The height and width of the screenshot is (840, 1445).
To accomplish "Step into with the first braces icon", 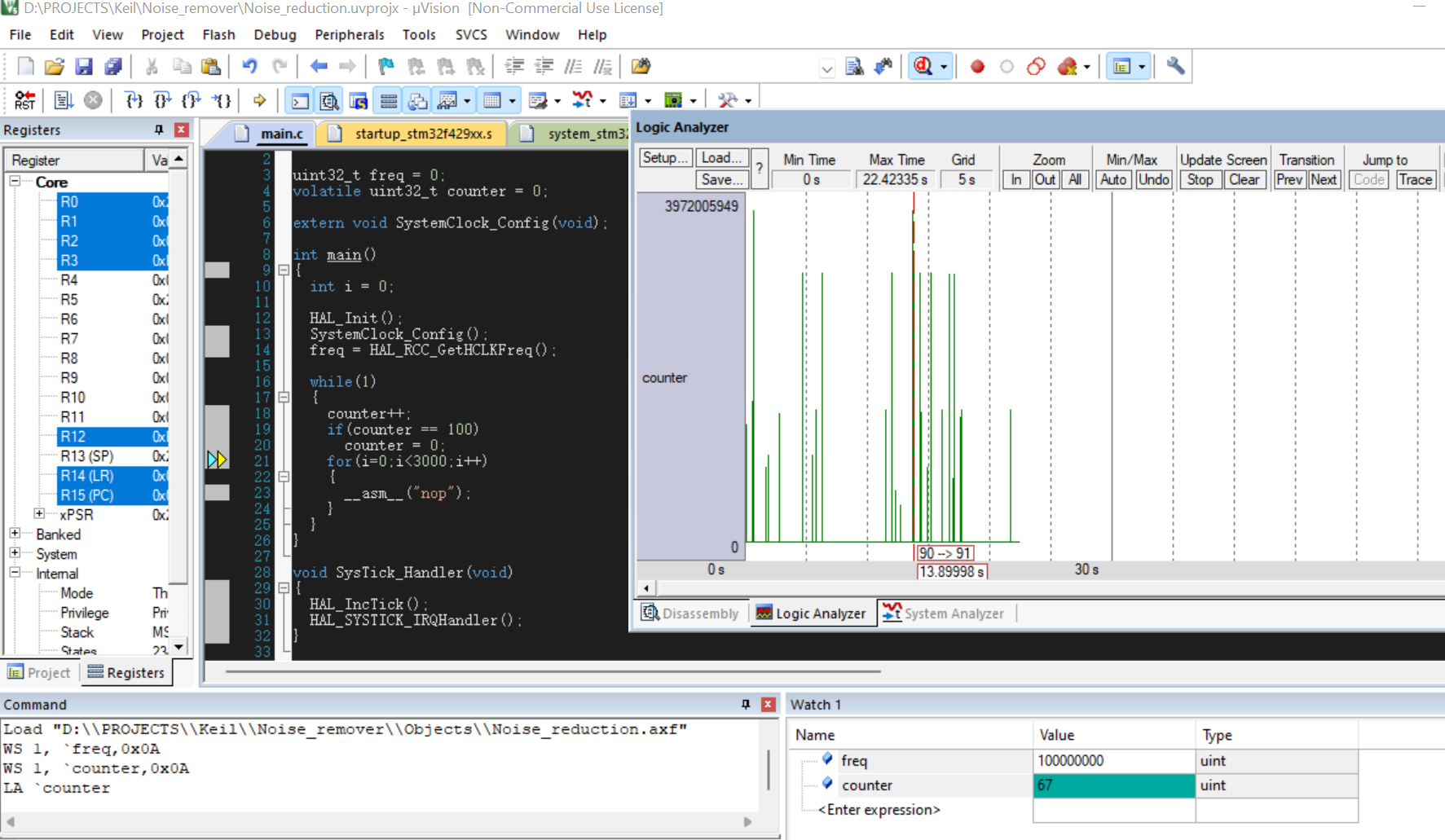I will pos(133,100).
